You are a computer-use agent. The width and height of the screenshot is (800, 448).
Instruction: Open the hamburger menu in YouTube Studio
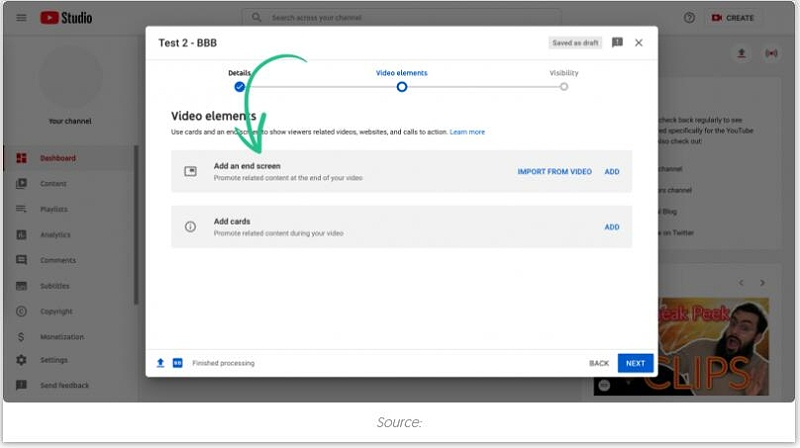(x=21, y=18)
